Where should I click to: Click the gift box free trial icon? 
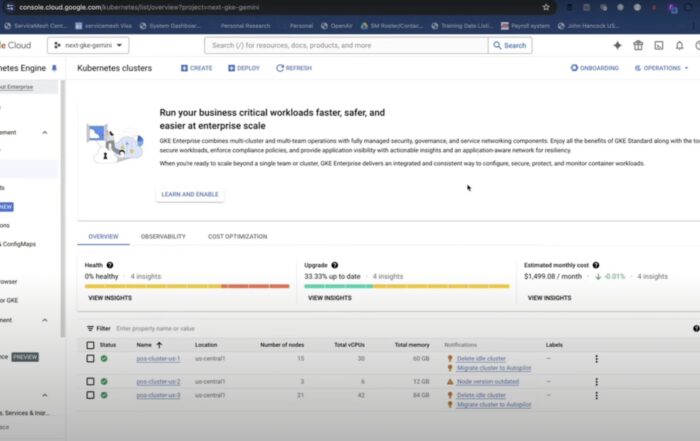click(x=638, y=45)
